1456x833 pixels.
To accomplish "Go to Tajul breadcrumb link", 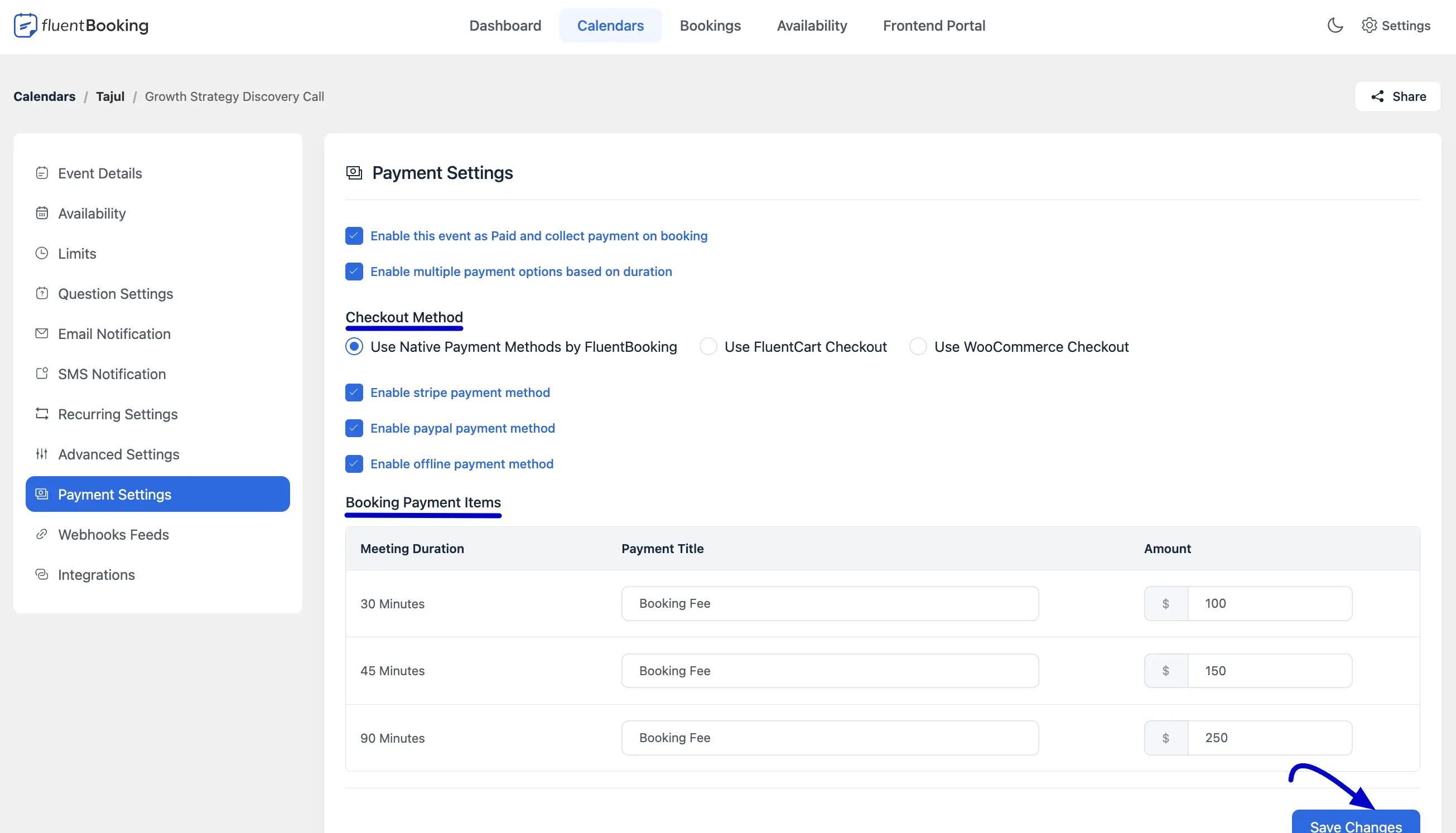I will (110, 96).
